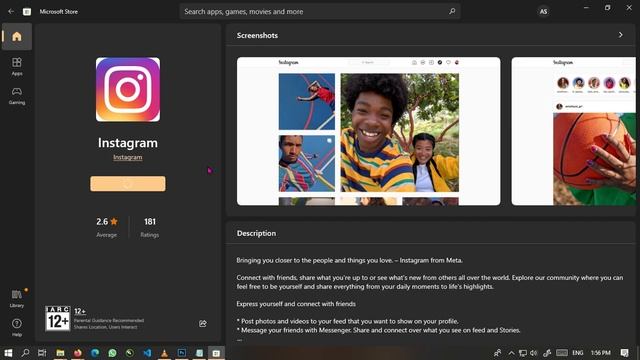Open the Gaming section in sidebar
640x360 pixels.
tap(17, 96)
